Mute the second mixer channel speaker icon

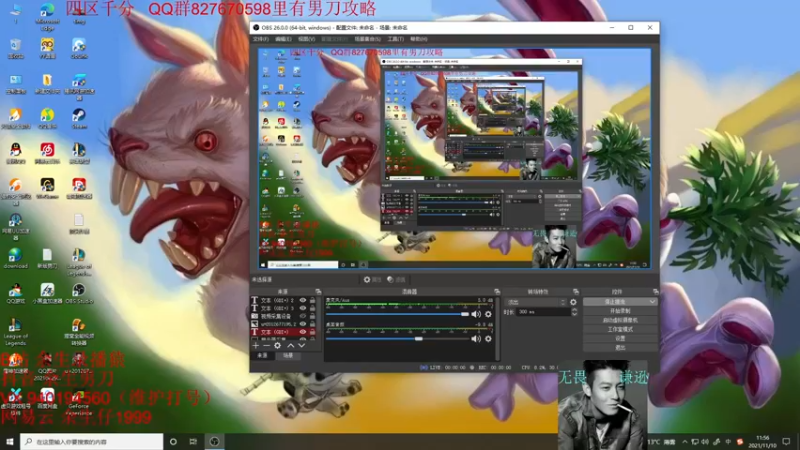476,339
